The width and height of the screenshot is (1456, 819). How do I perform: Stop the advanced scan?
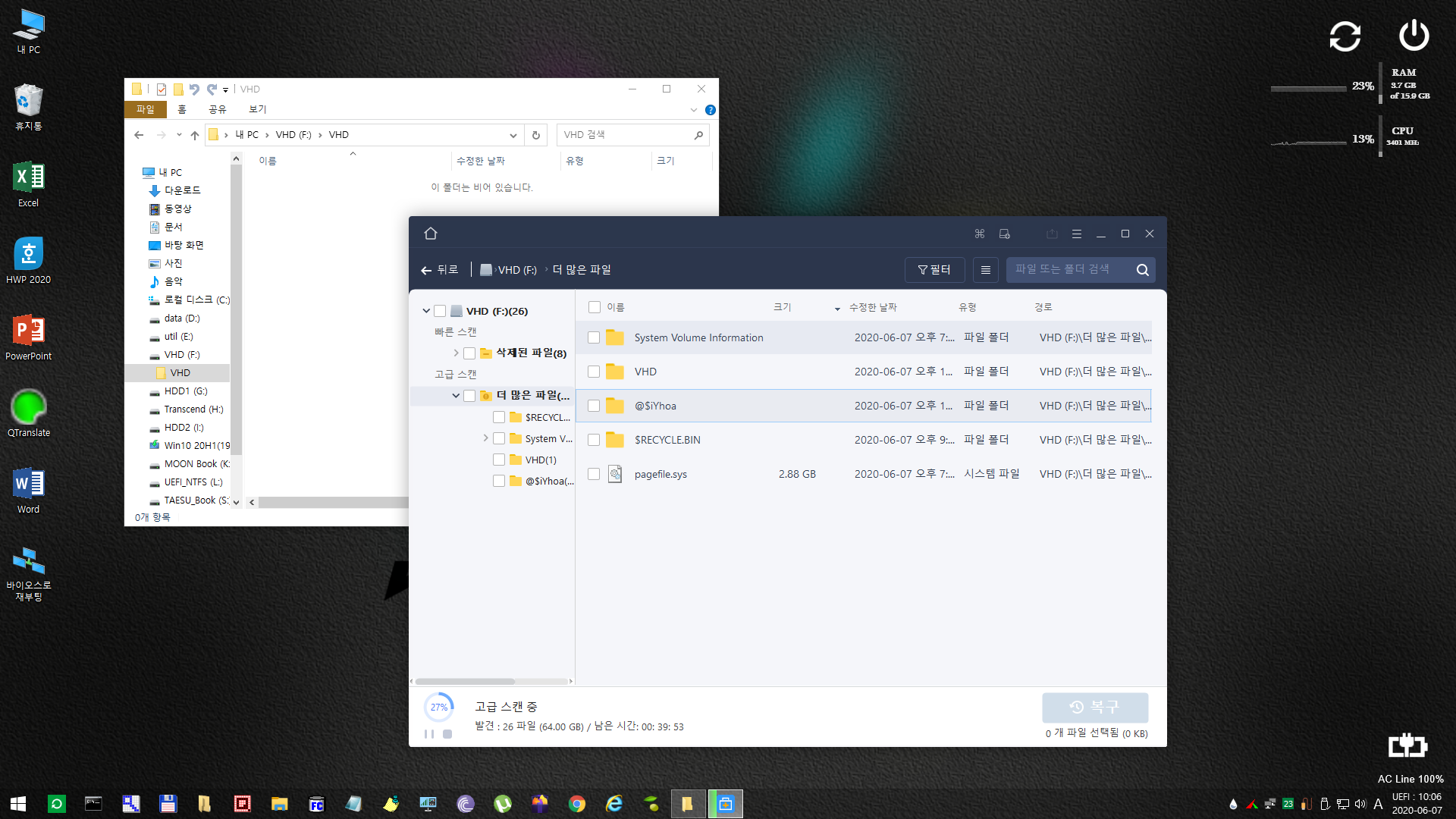pyautogui.click(x=447, y=734)
